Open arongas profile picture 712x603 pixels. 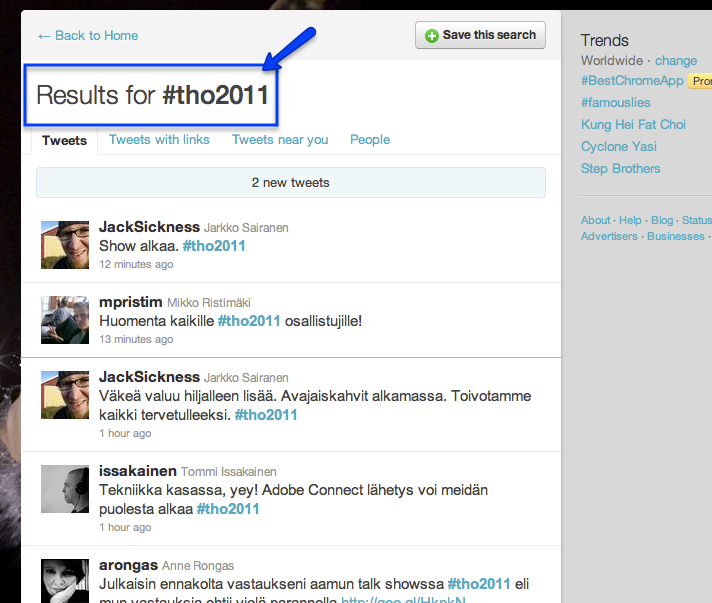[x=65, y=581]
